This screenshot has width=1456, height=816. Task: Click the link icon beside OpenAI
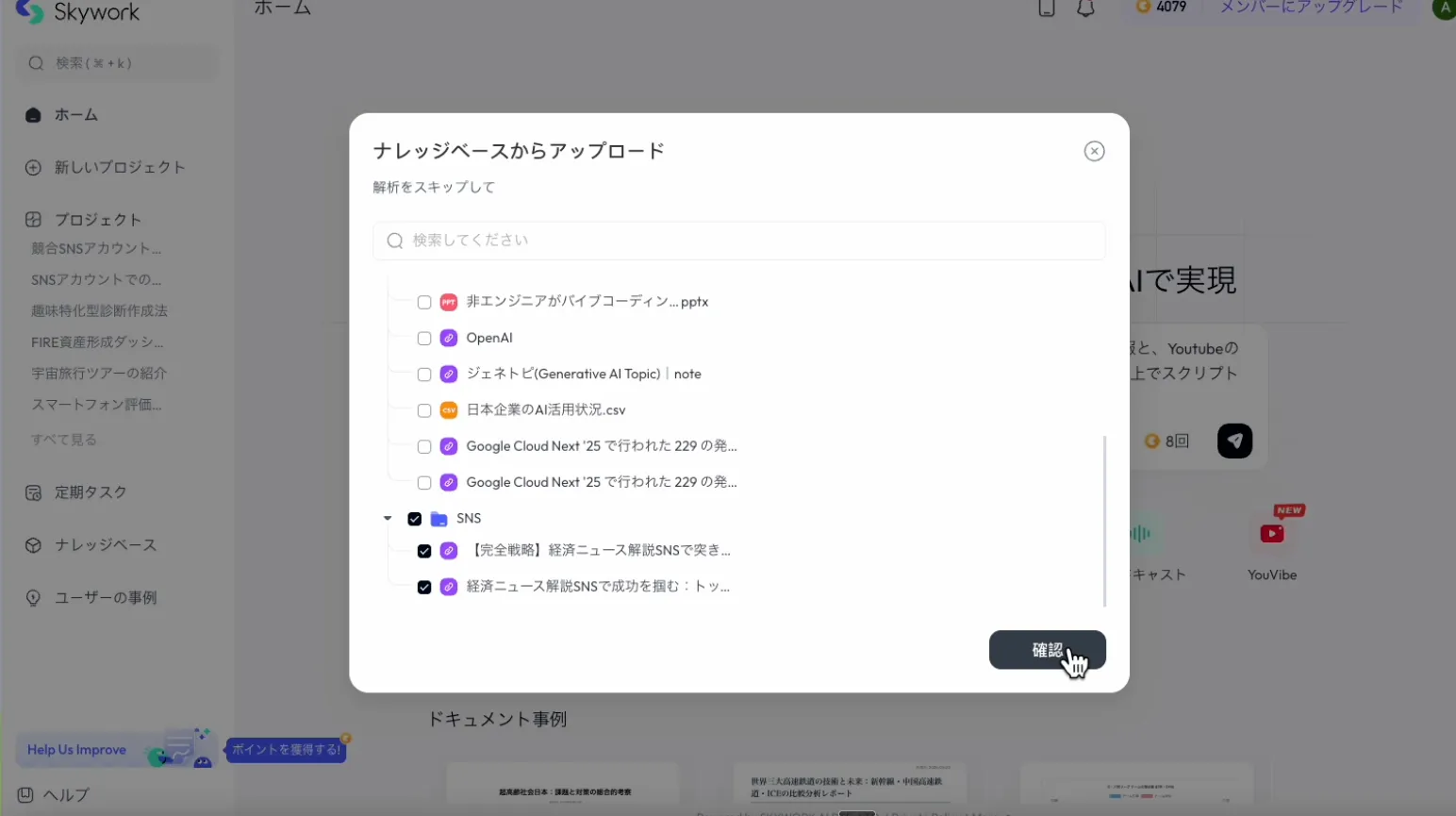pyautogui.click(x=449, y=338)
